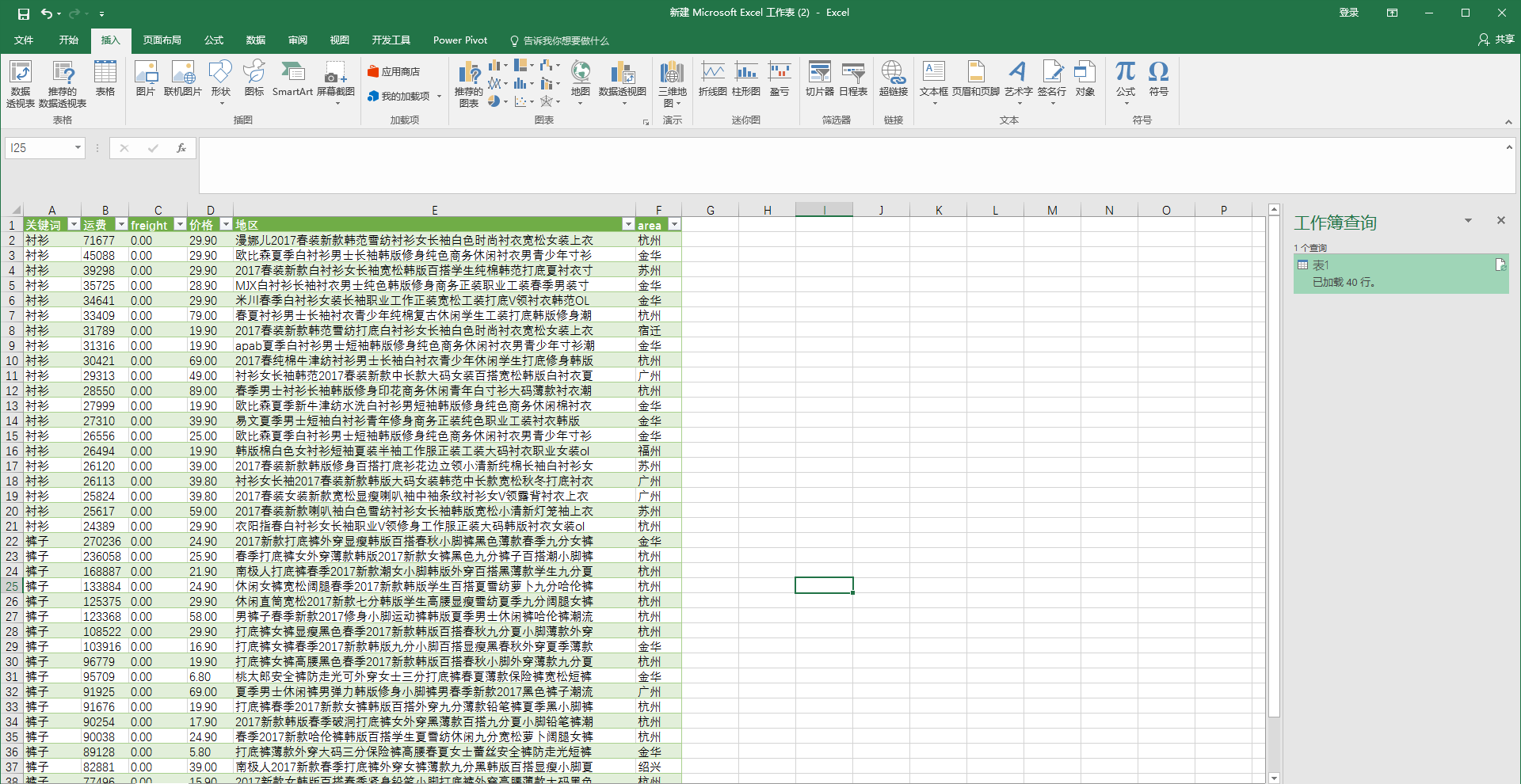Screen dimensions: 1521x784
Task: Add a signature line (签名行)
Action: [1052, 82]
